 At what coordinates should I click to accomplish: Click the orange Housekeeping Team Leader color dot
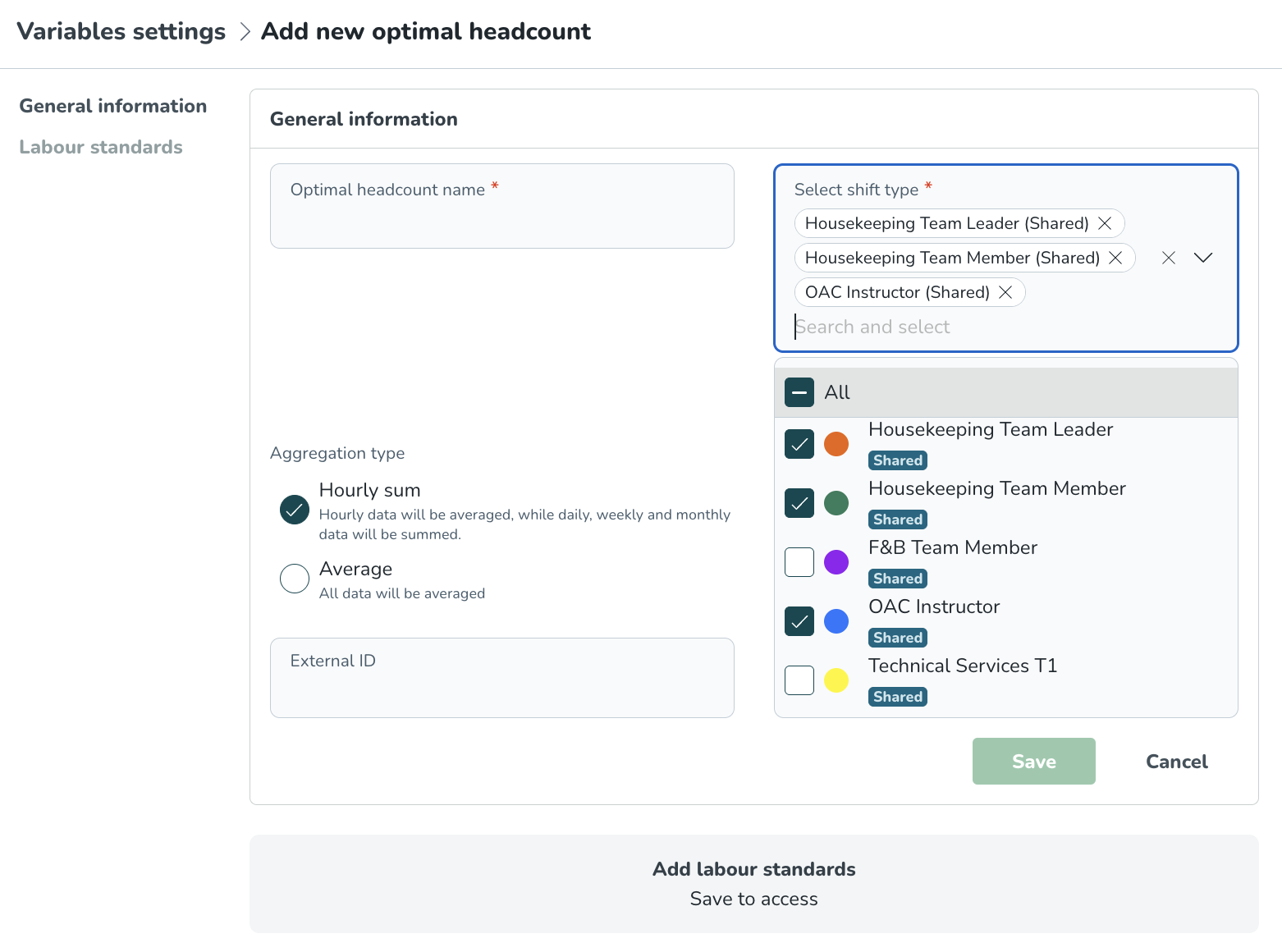(836, 444)
